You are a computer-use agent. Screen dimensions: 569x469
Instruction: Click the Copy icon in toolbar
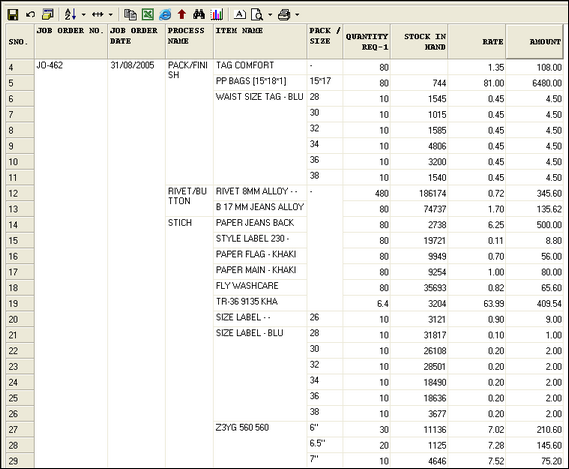[130, 15]
